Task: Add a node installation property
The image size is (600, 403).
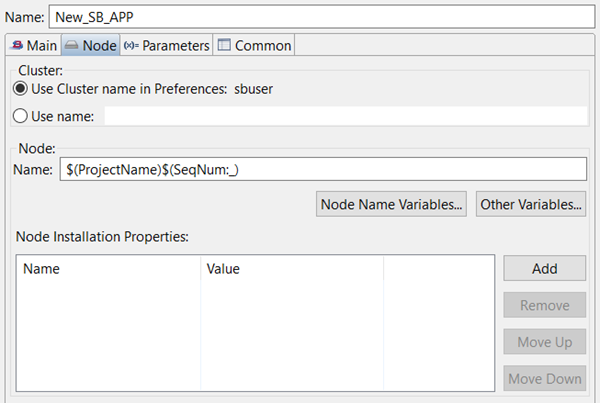Action: point(544,268)
